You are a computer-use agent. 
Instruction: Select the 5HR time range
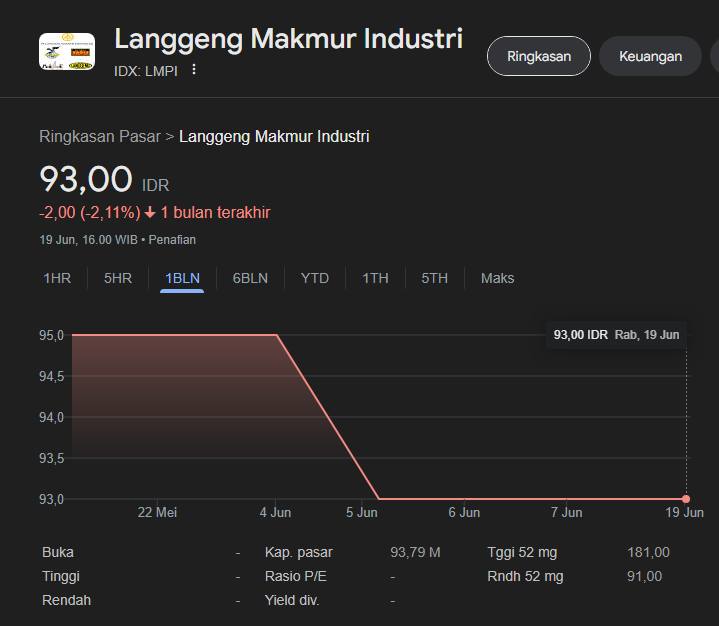coord(118,278)
